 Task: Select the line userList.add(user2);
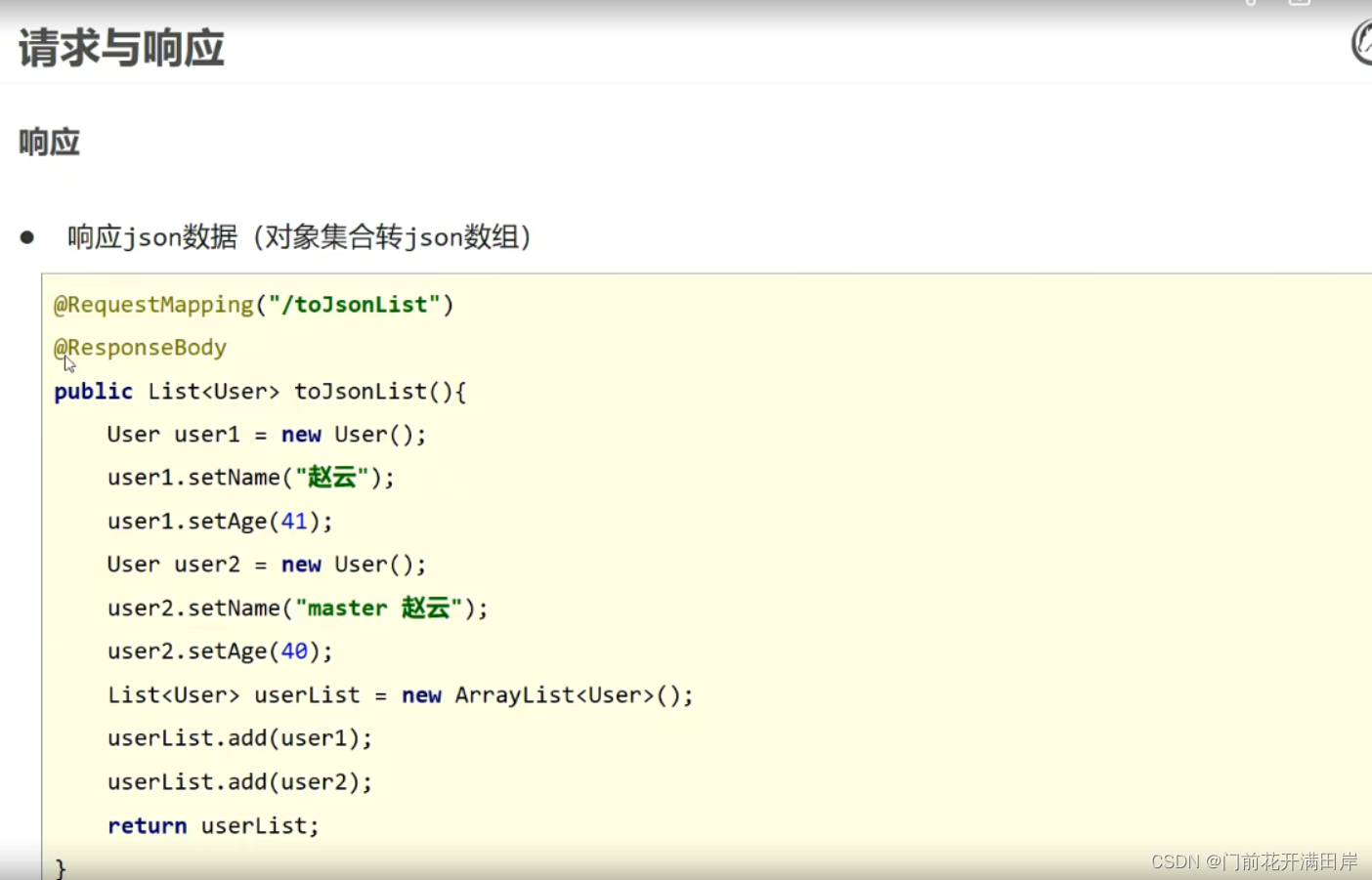[240, 782]
